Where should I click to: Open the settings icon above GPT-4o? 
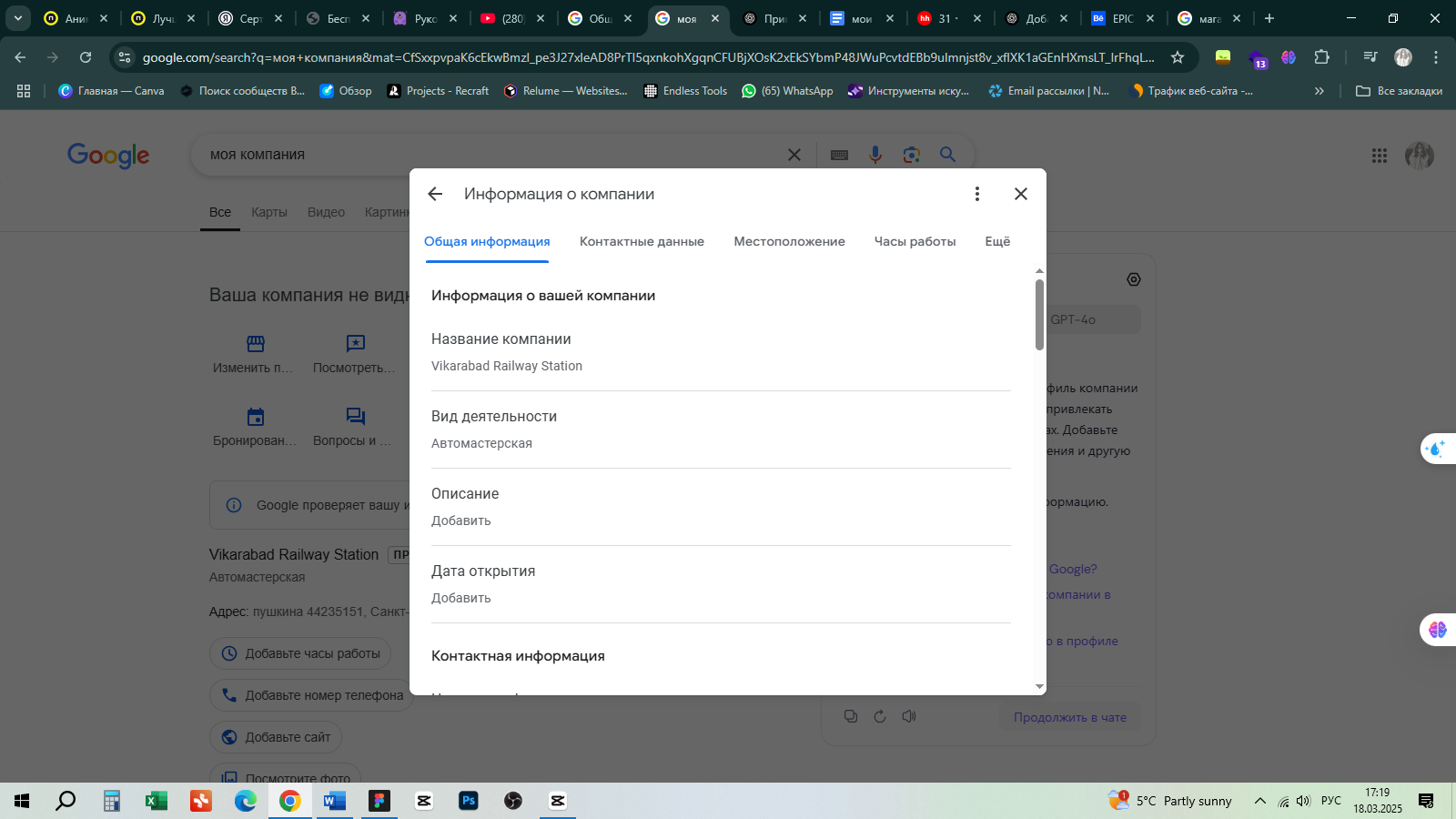tap(1134, 279)
